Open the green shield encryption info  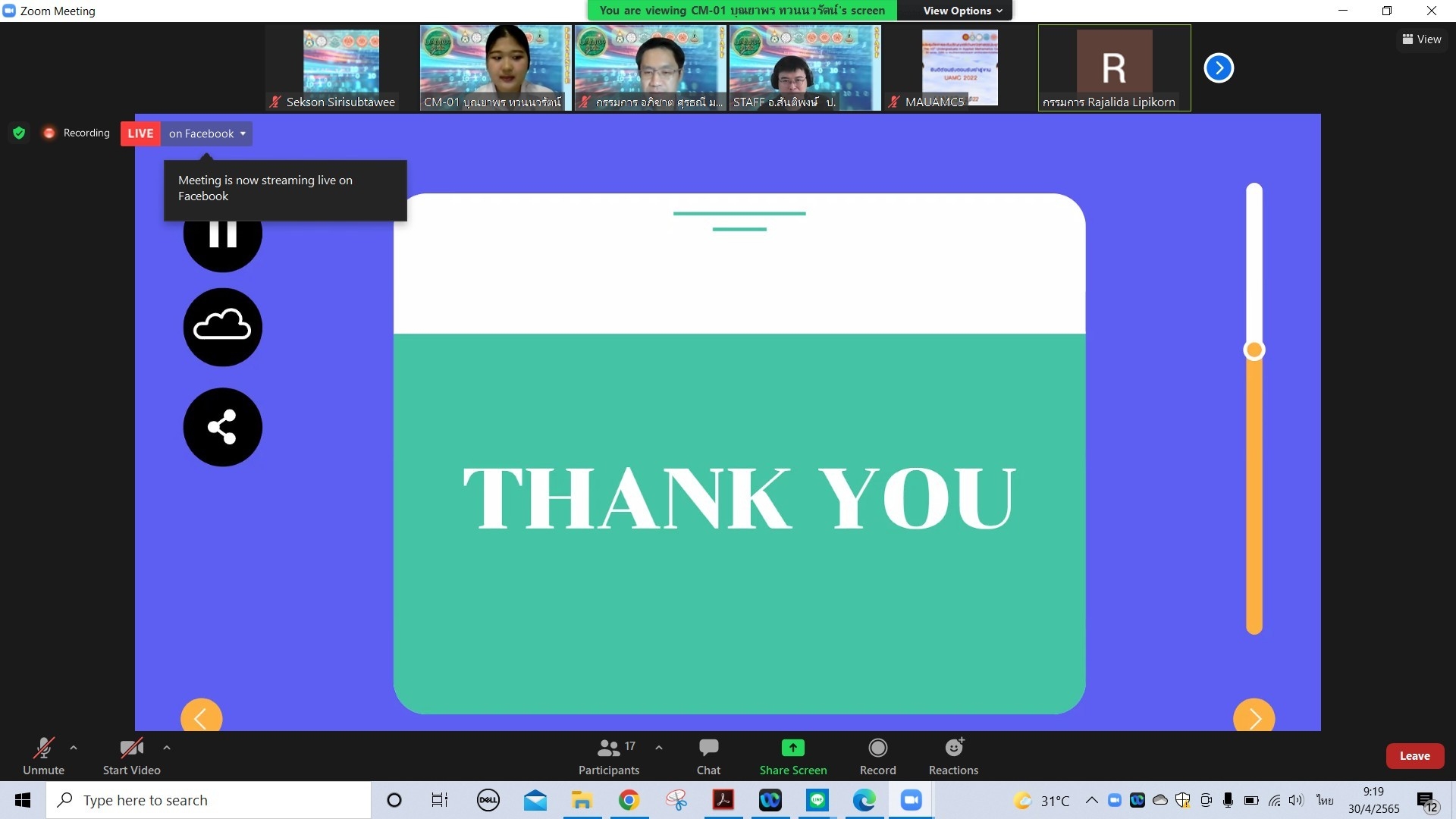point(19,133)
